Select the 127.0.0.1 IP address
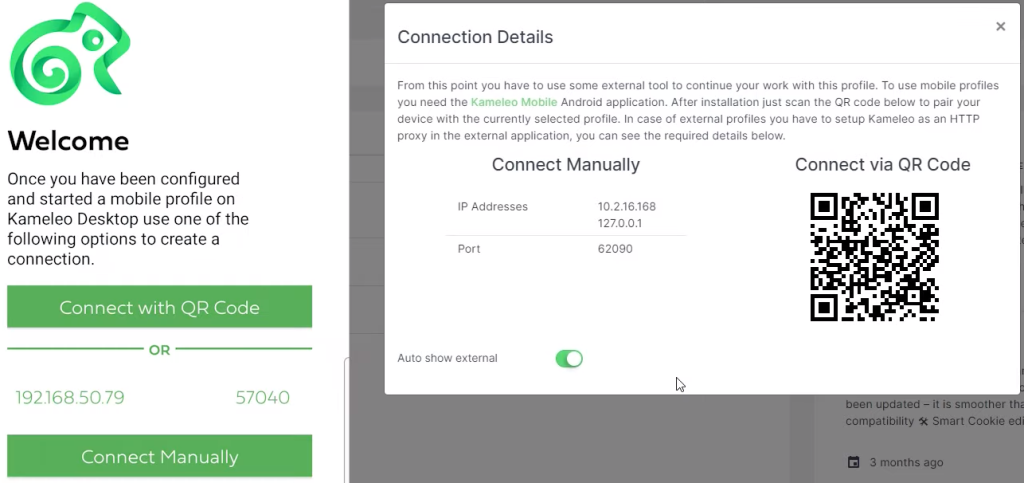The height and width of the screenshot is (483, 1024). 620,223
